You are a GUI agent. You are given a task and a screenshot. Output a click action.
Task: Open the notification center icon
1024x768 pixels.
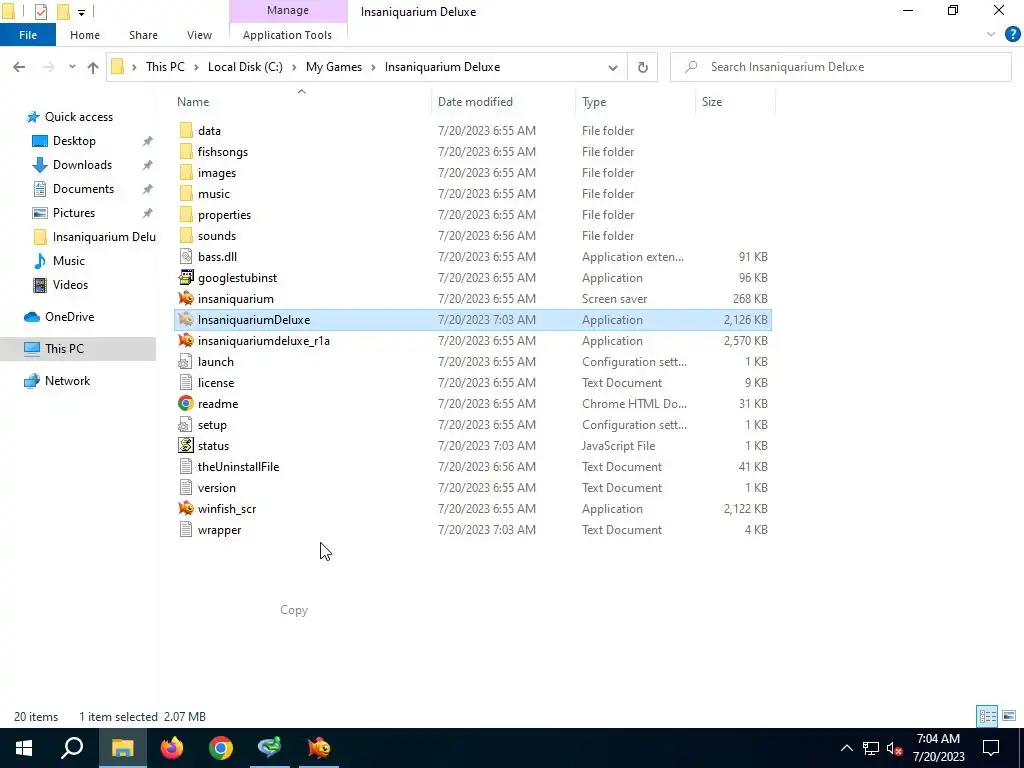991,748
